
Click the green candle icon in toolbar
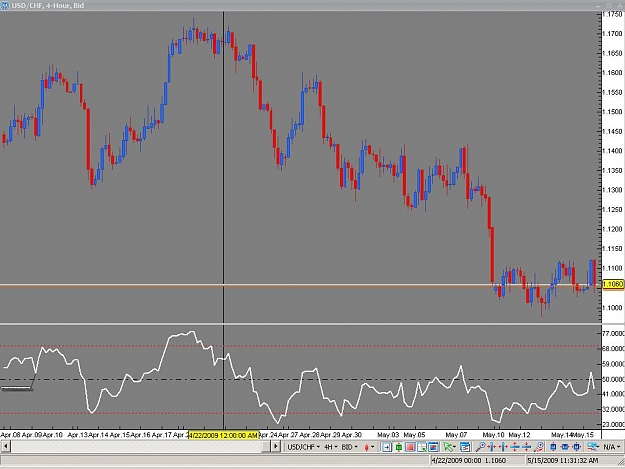pyautogui.click(x=399, y=447)
